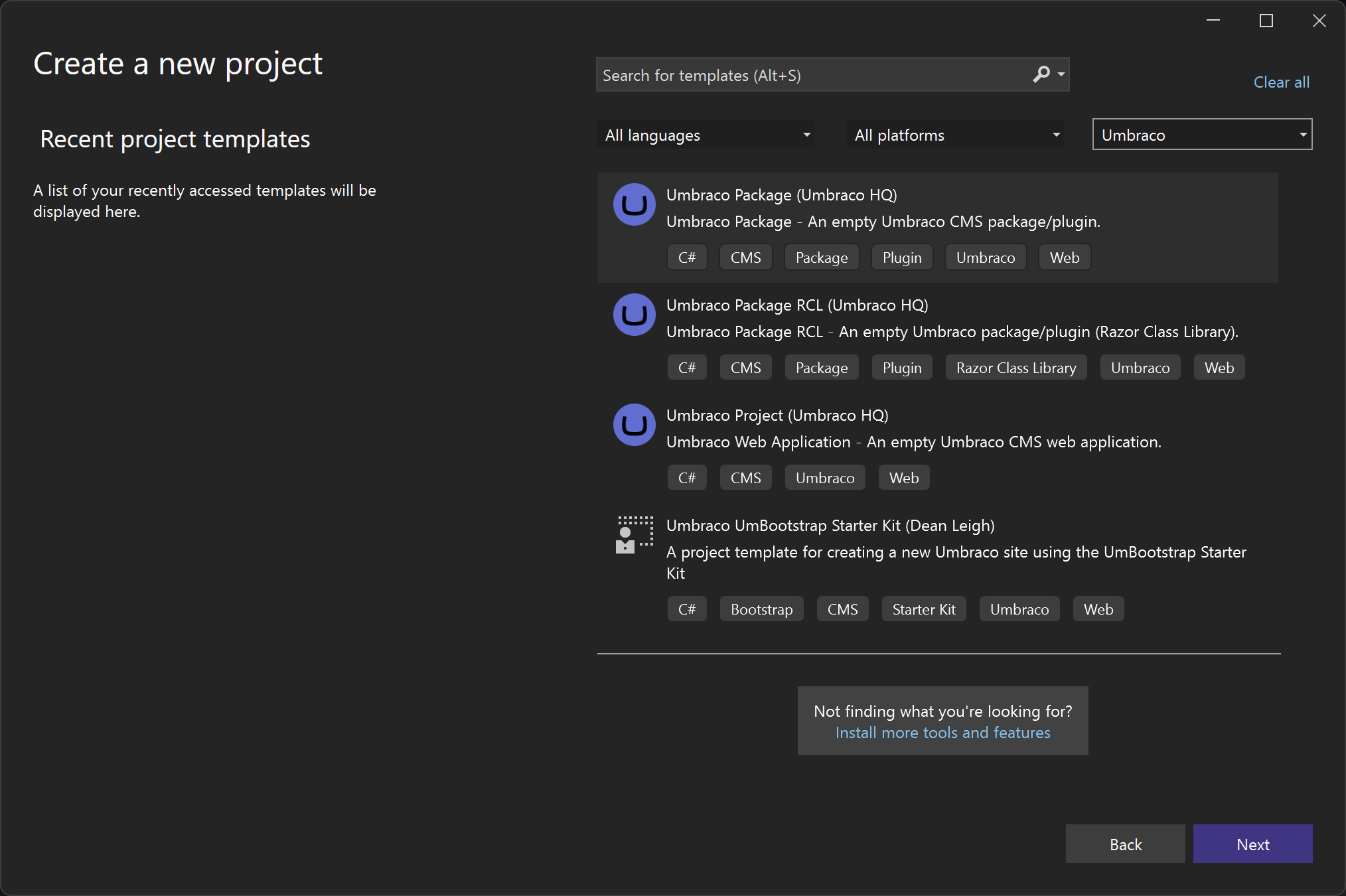
Task: Select the Umbraco Project (Umbraco HQ) template
Action: coord(777,415)
